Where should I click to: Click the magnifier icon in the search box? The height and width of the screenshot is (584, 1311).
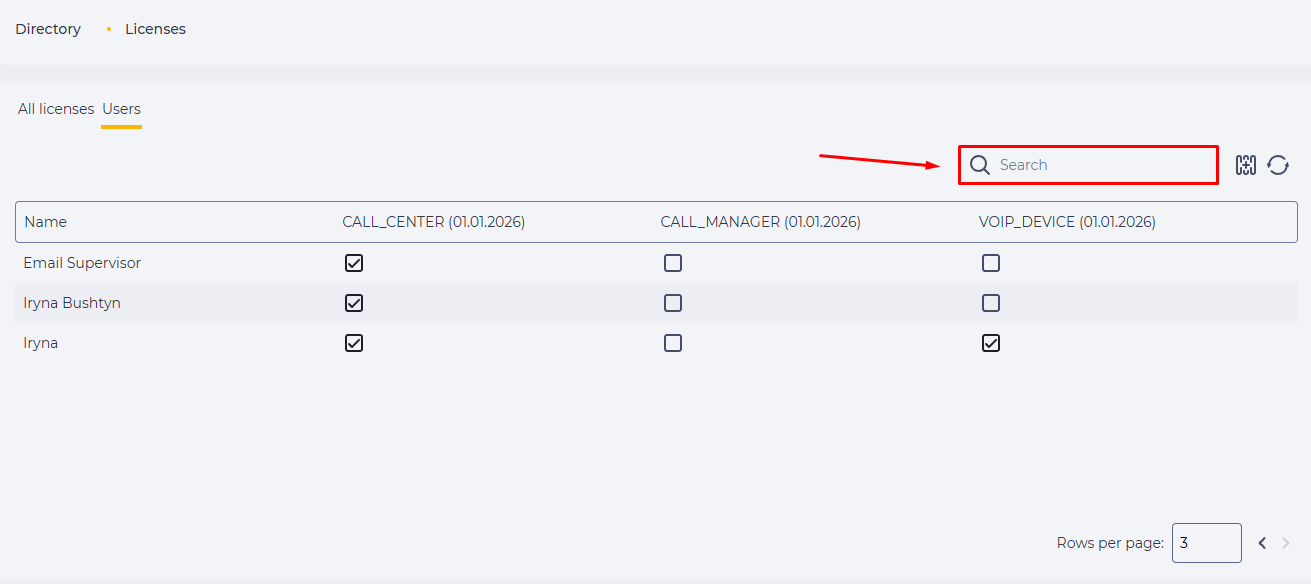click(980, 165)
